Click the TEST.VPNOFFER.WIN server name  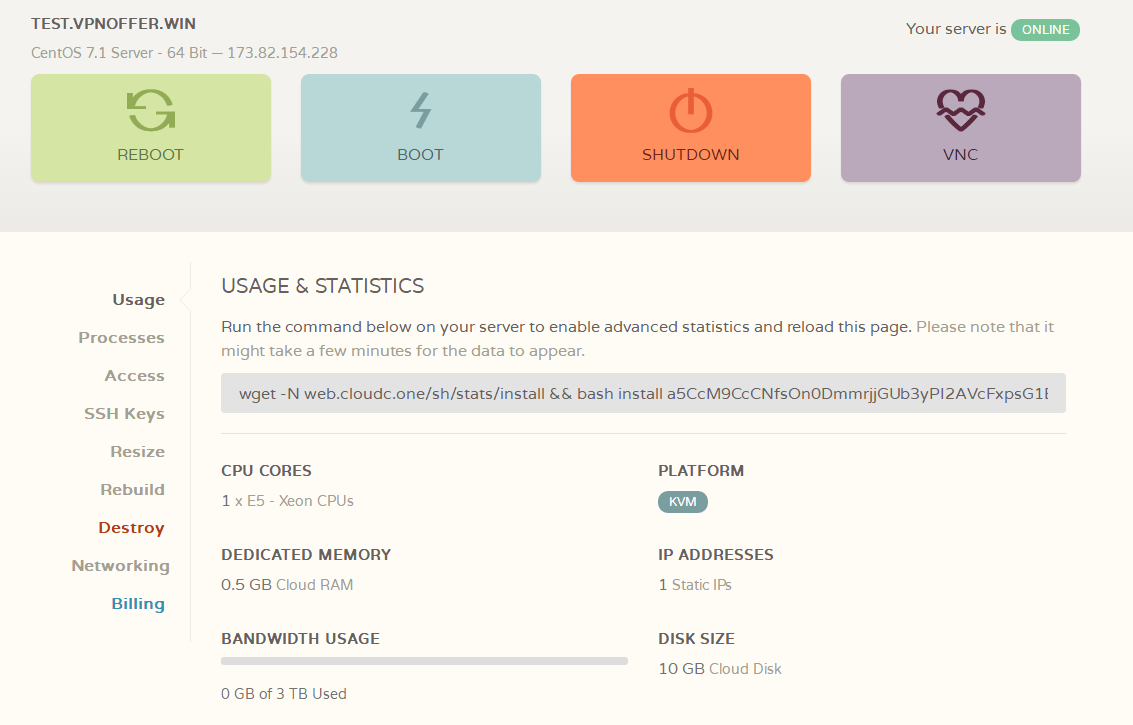[113, 24]
